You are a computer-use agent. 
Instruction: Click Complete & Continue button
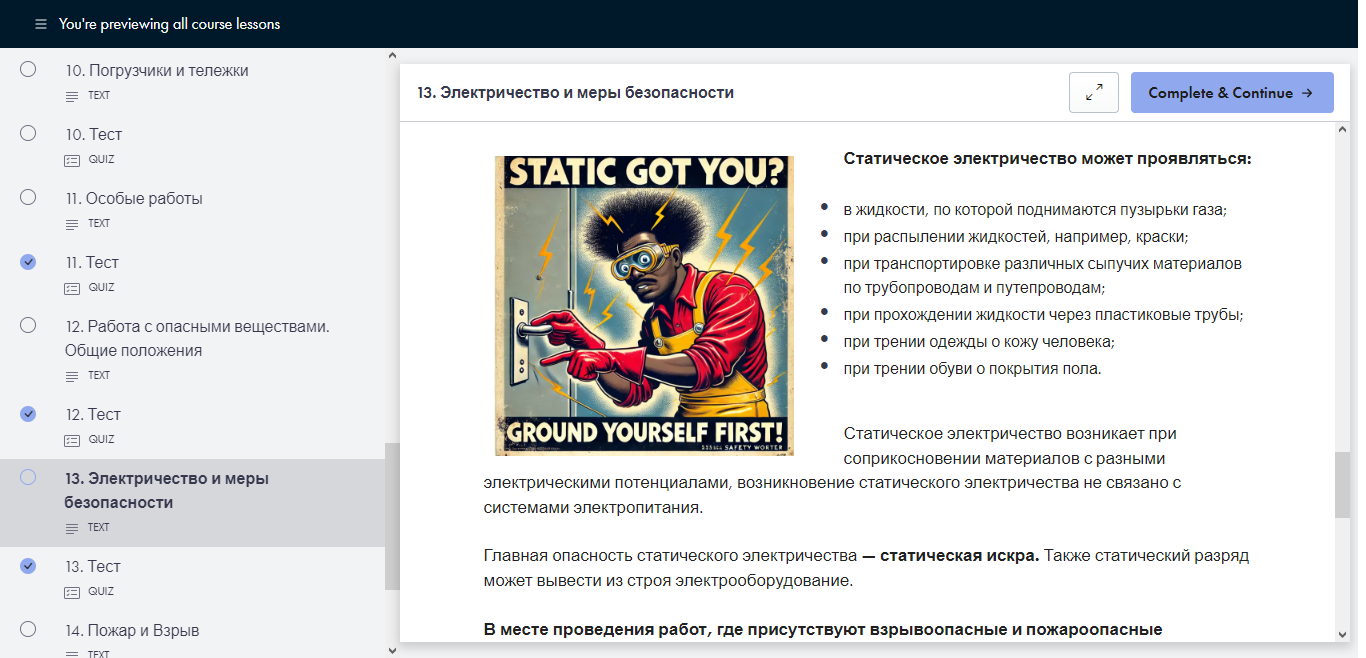click(1232, 92)
